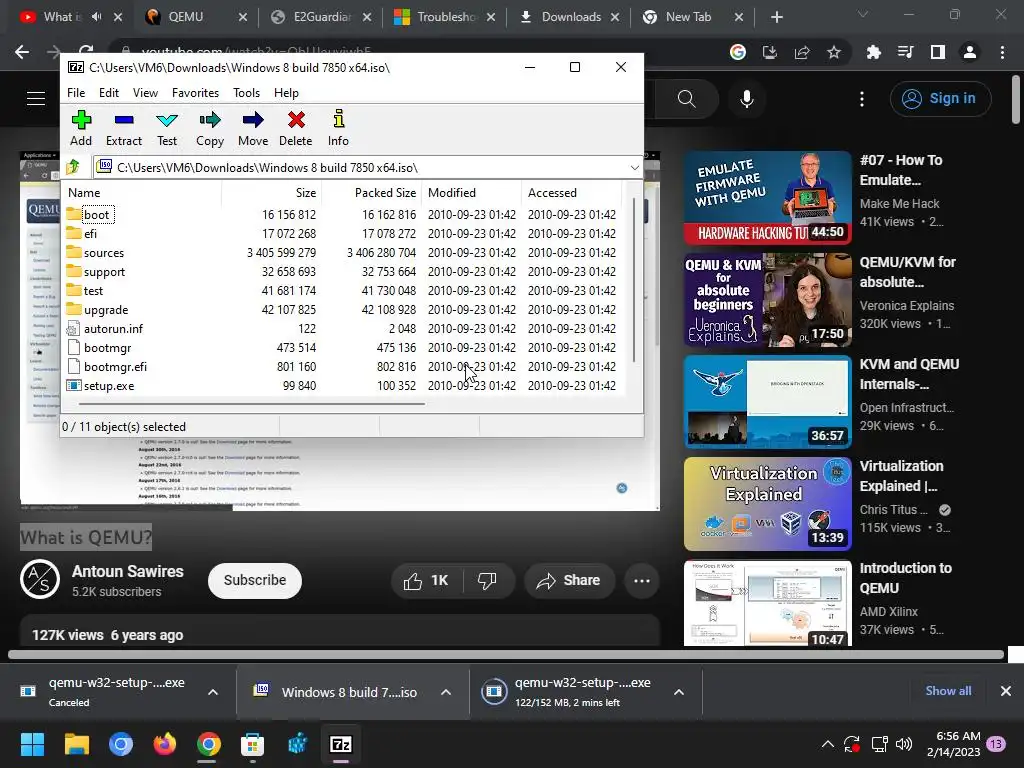The height and width of the screenshot is (768, 1024).
Task: Open Windows Start menu
Action: pyautogui.click(x=32, y=744)
